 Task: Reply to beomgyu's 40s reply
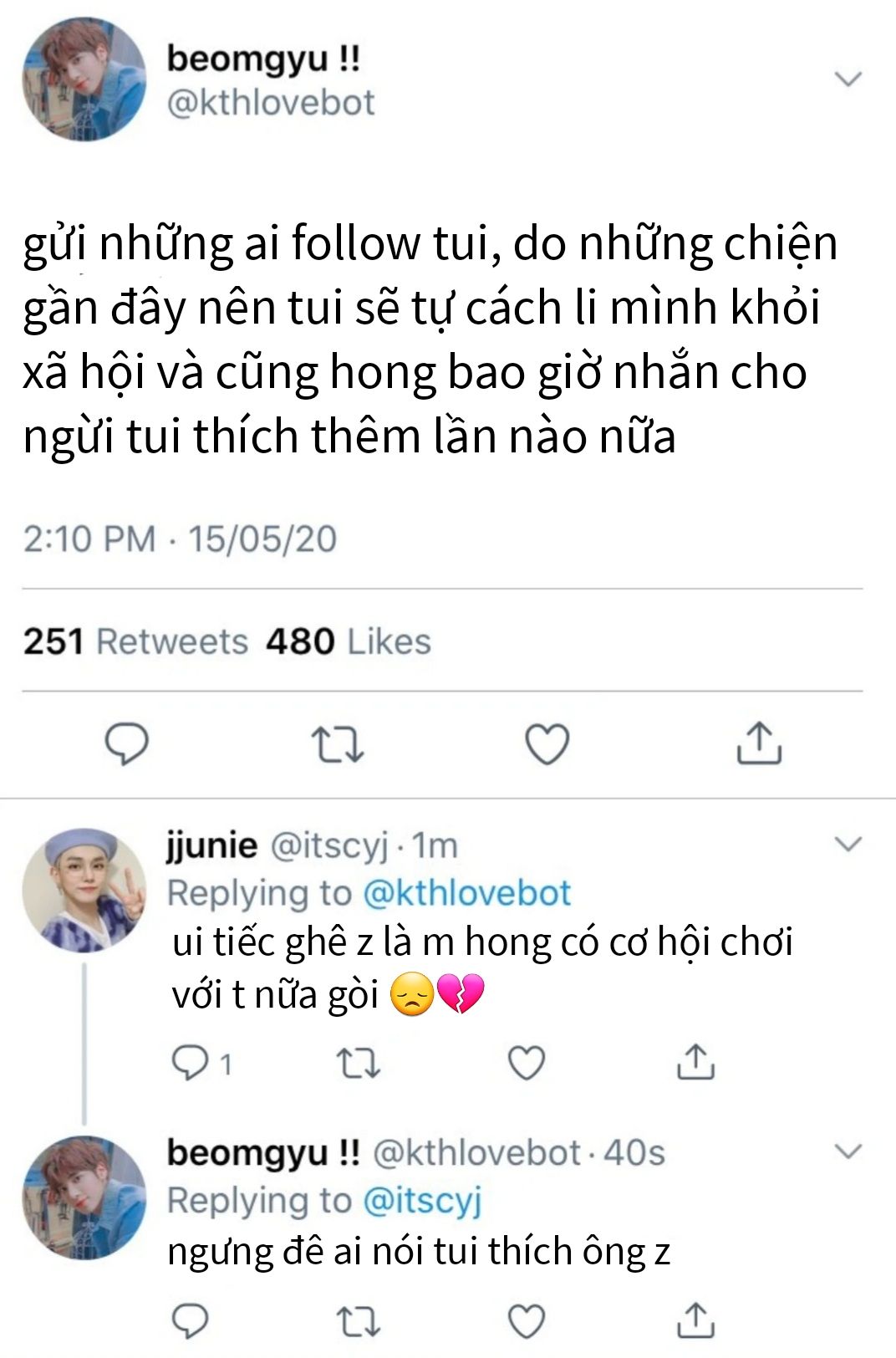point(190,1321)
